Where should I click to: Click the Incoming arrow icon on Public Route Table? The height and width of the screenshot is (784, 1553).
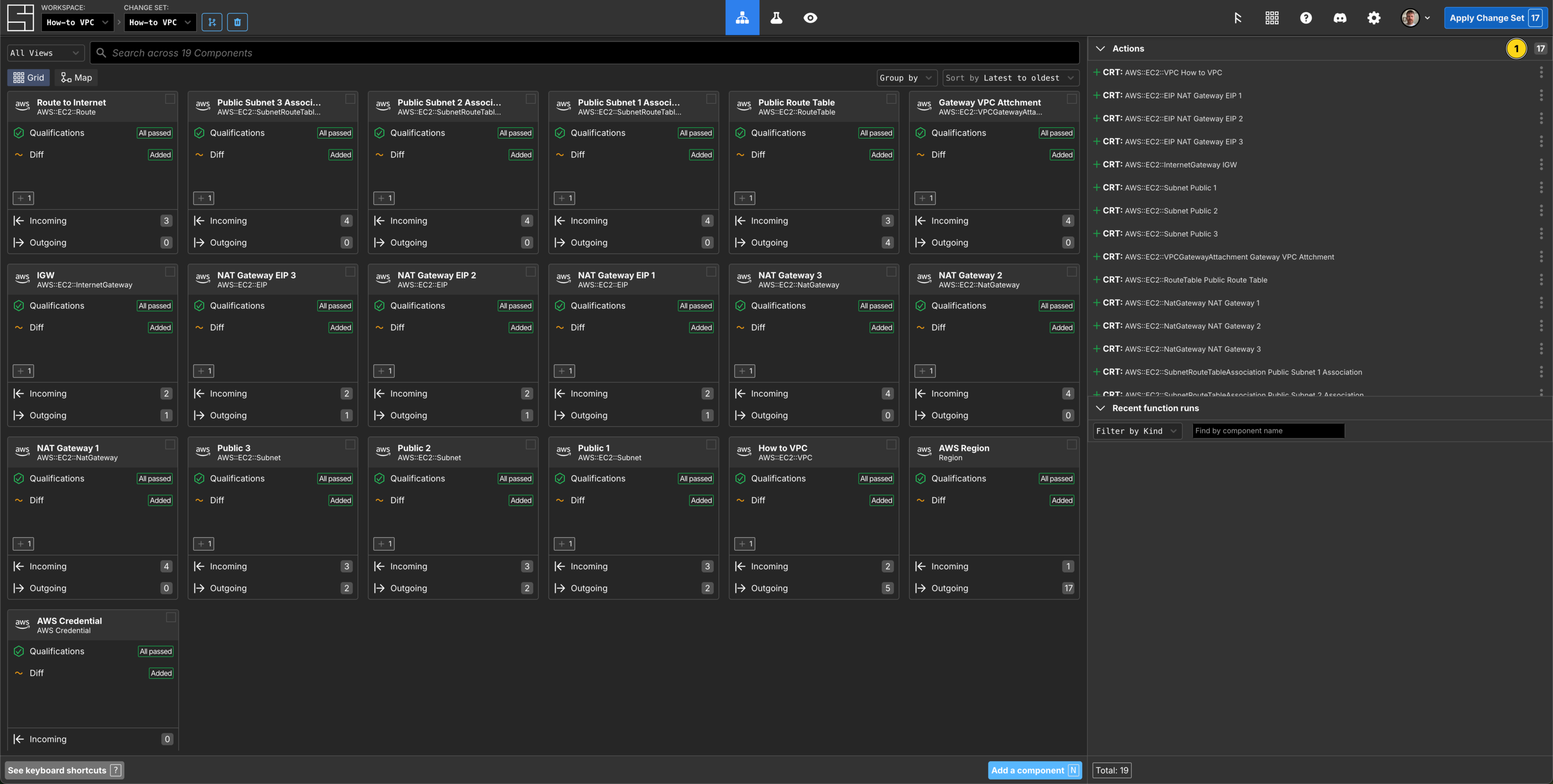click(x=741, y=221)
